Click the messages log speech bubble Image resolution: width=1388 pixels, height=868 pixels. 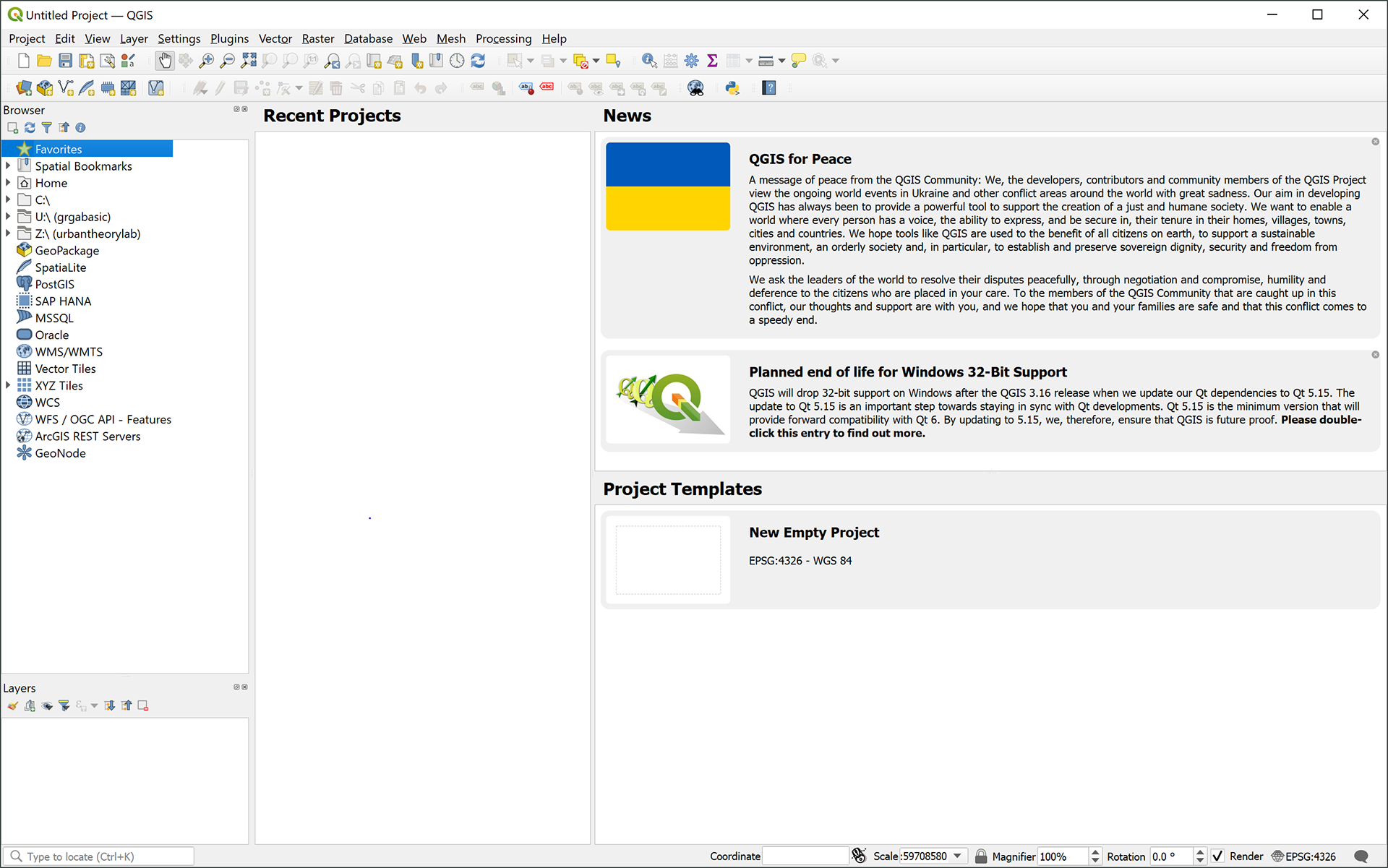pyautogui.click(x=1361, y=856)
